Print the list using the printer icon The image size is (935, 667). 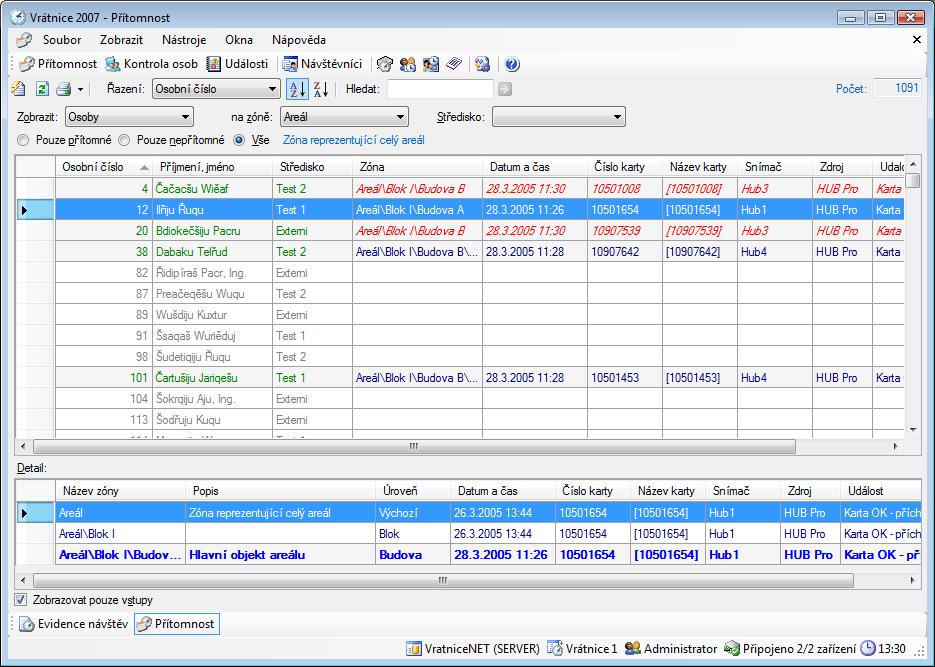pyautogui.click(x=63, y=89)
